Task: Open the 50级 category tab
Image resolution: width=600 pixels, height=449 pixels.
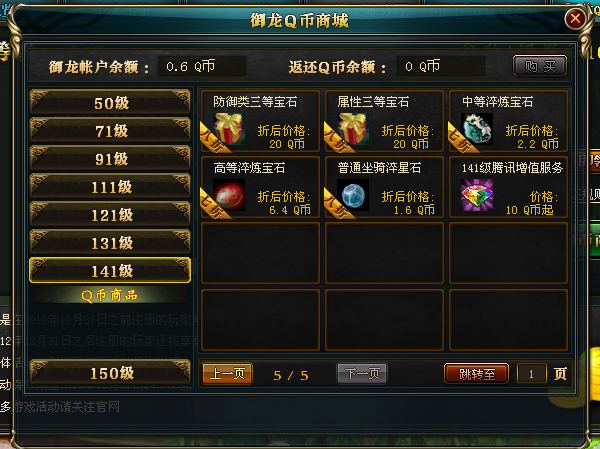Action: (x=110, y=103)
